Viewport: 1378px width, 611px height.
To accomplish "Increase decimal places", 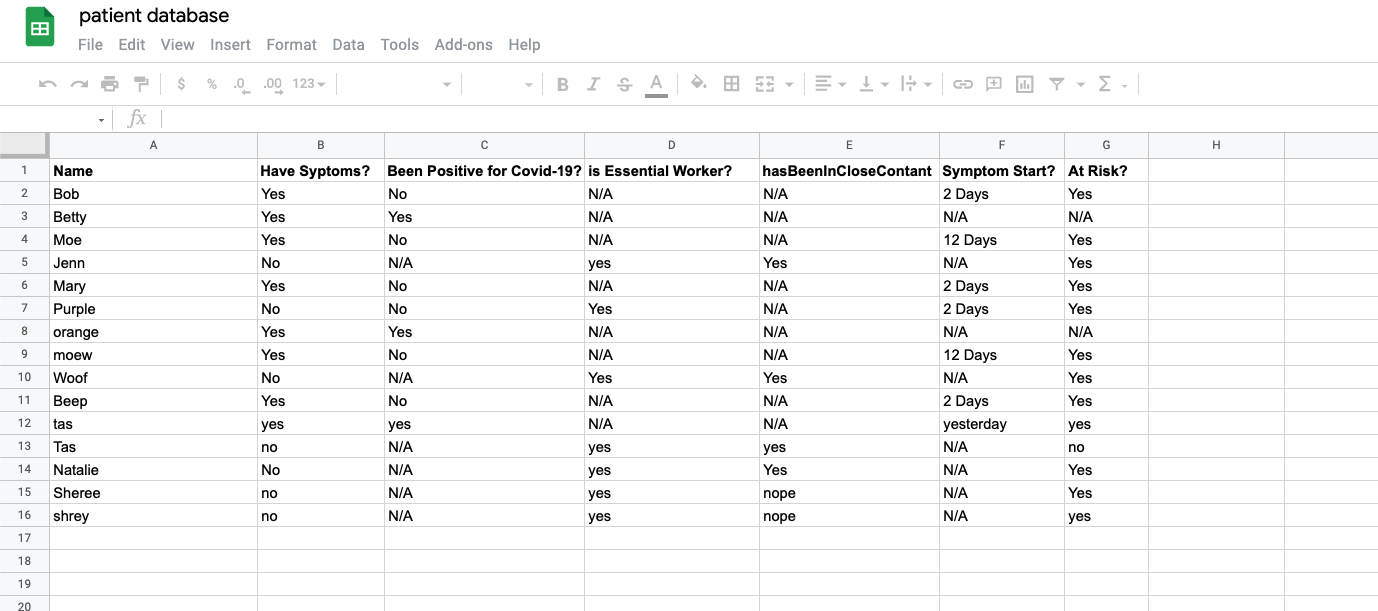I will pyautogui.click(x=273, y=85).
